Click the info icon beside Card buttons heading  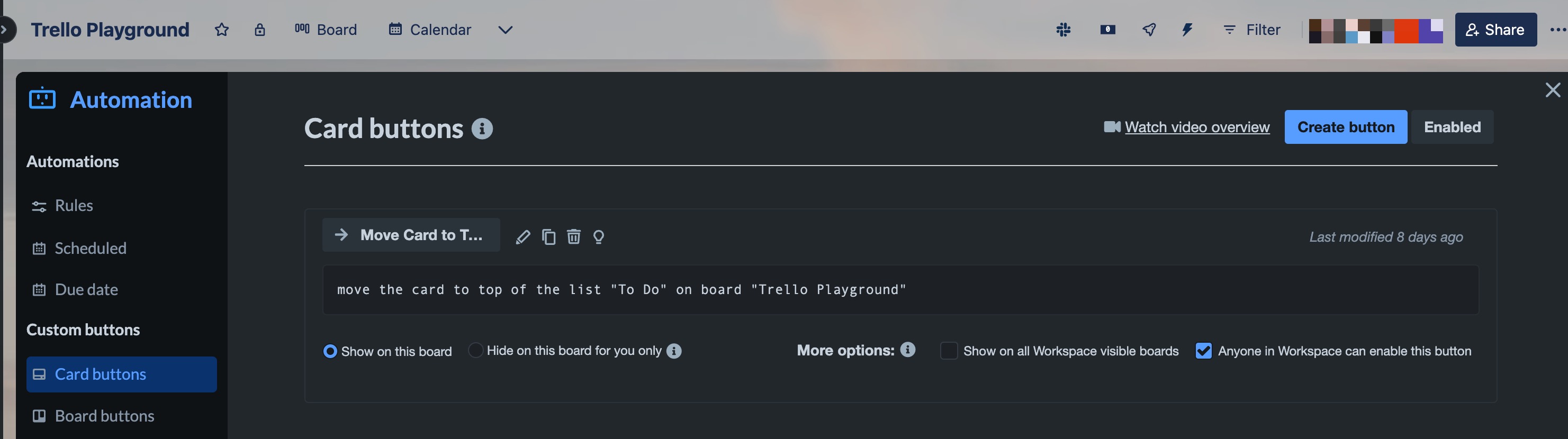click(x=483, y=129)
